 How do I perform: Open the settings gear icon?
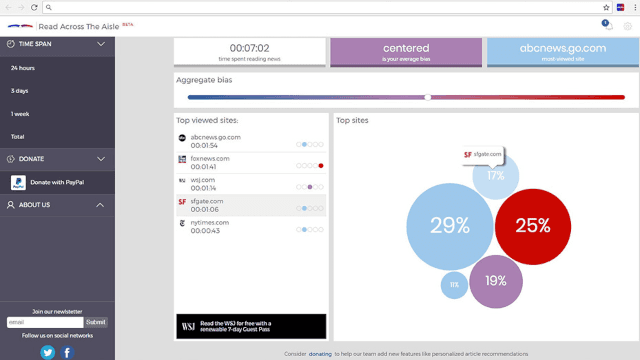(627, 26)
